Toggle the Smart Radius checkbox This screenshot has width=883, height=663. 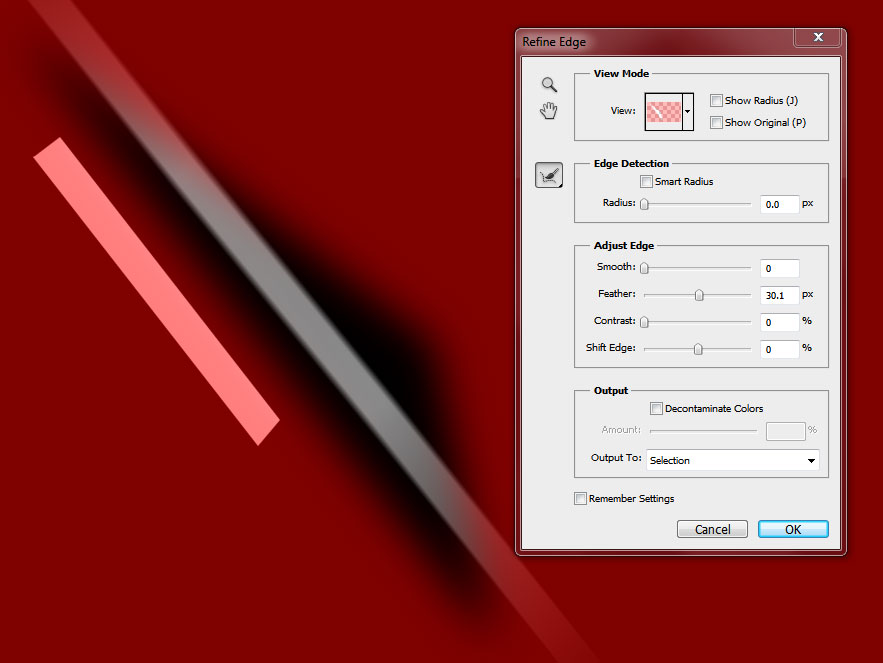(x=646, y=182)
